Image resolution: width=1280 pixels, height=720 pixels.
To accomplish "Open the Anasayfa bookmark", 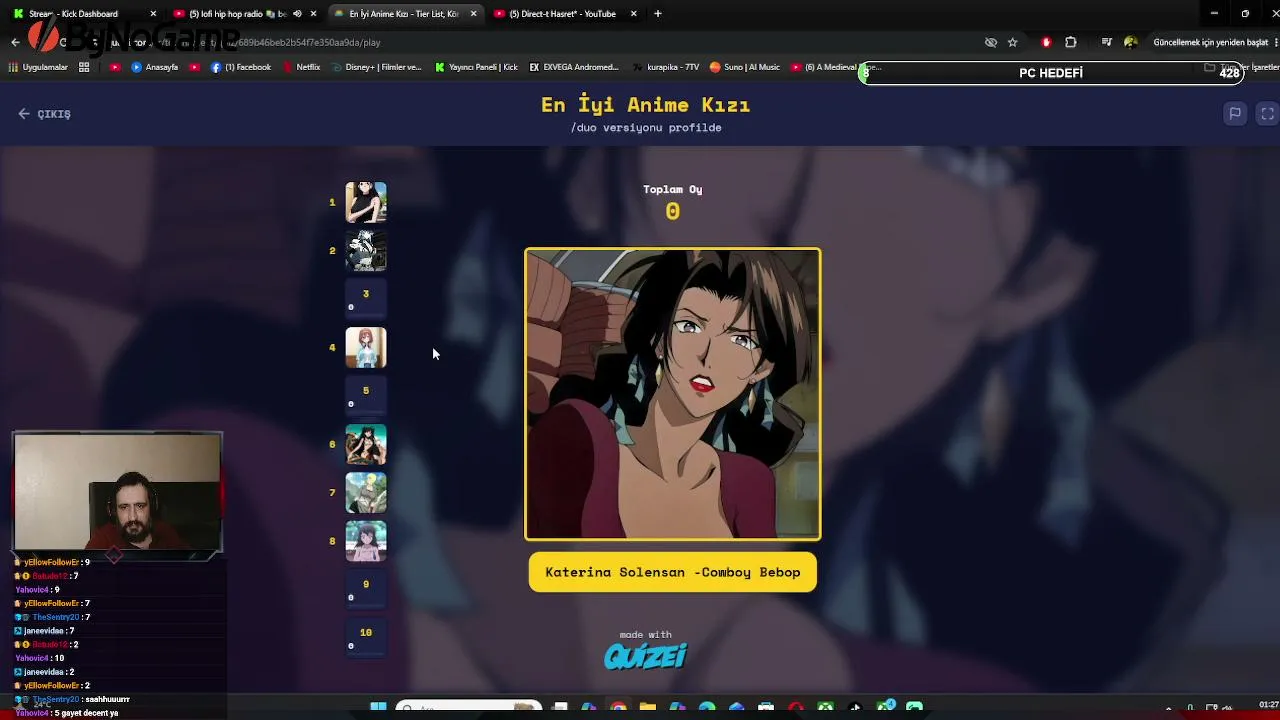I will pyautogui.click(x=155, y=67).
